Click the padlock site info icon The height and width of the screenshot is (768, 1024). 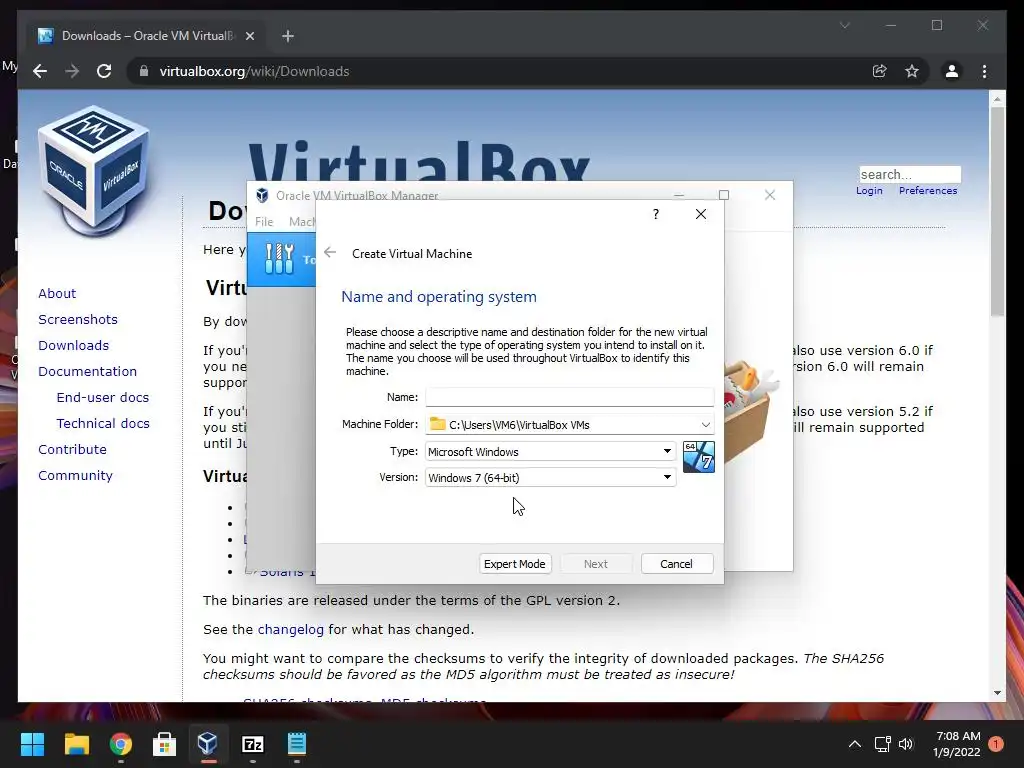(144, 71)
